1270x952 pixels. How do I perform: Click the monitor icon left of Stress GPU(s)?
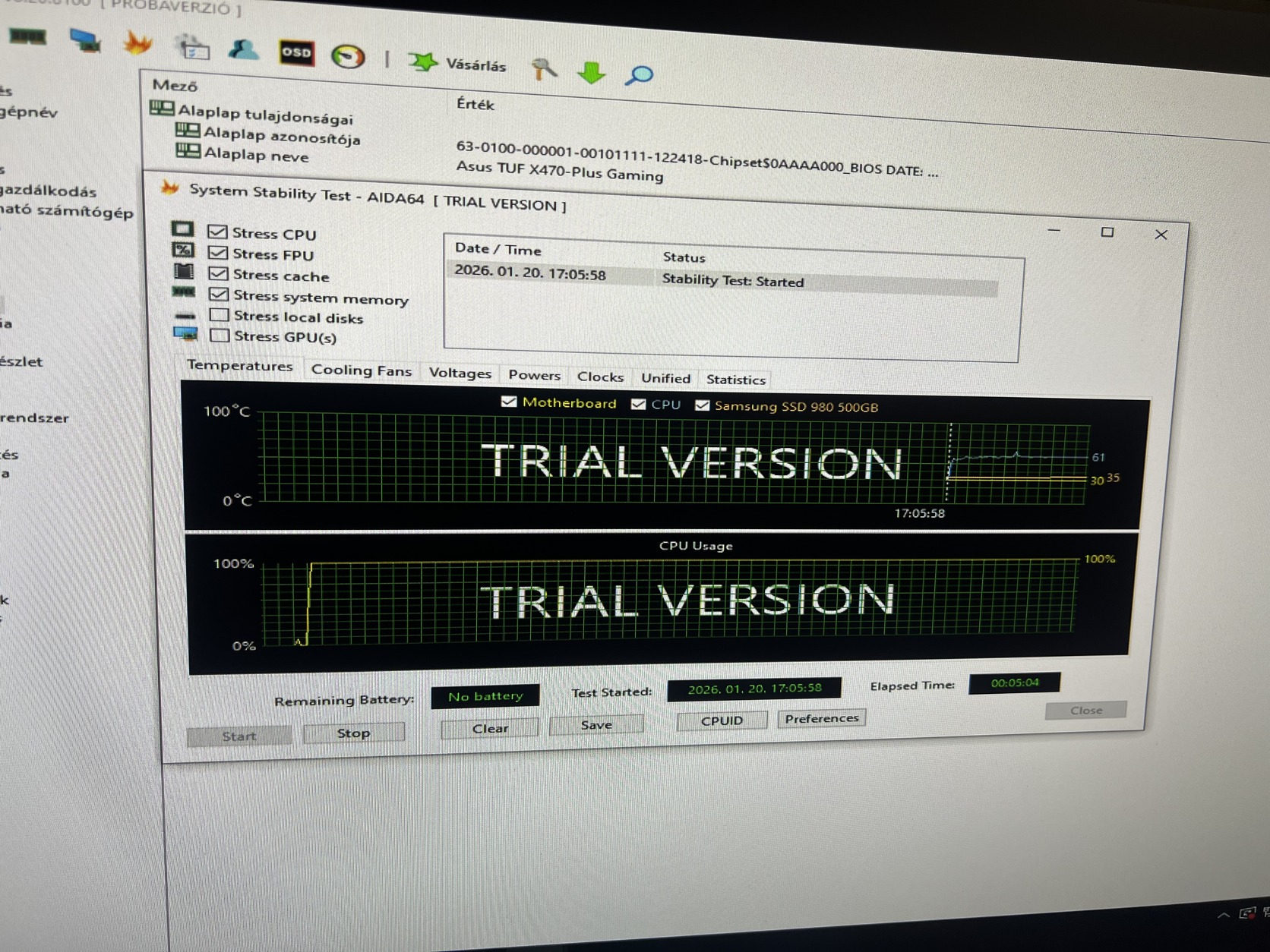pyautogui.click(x=185, y=333)
